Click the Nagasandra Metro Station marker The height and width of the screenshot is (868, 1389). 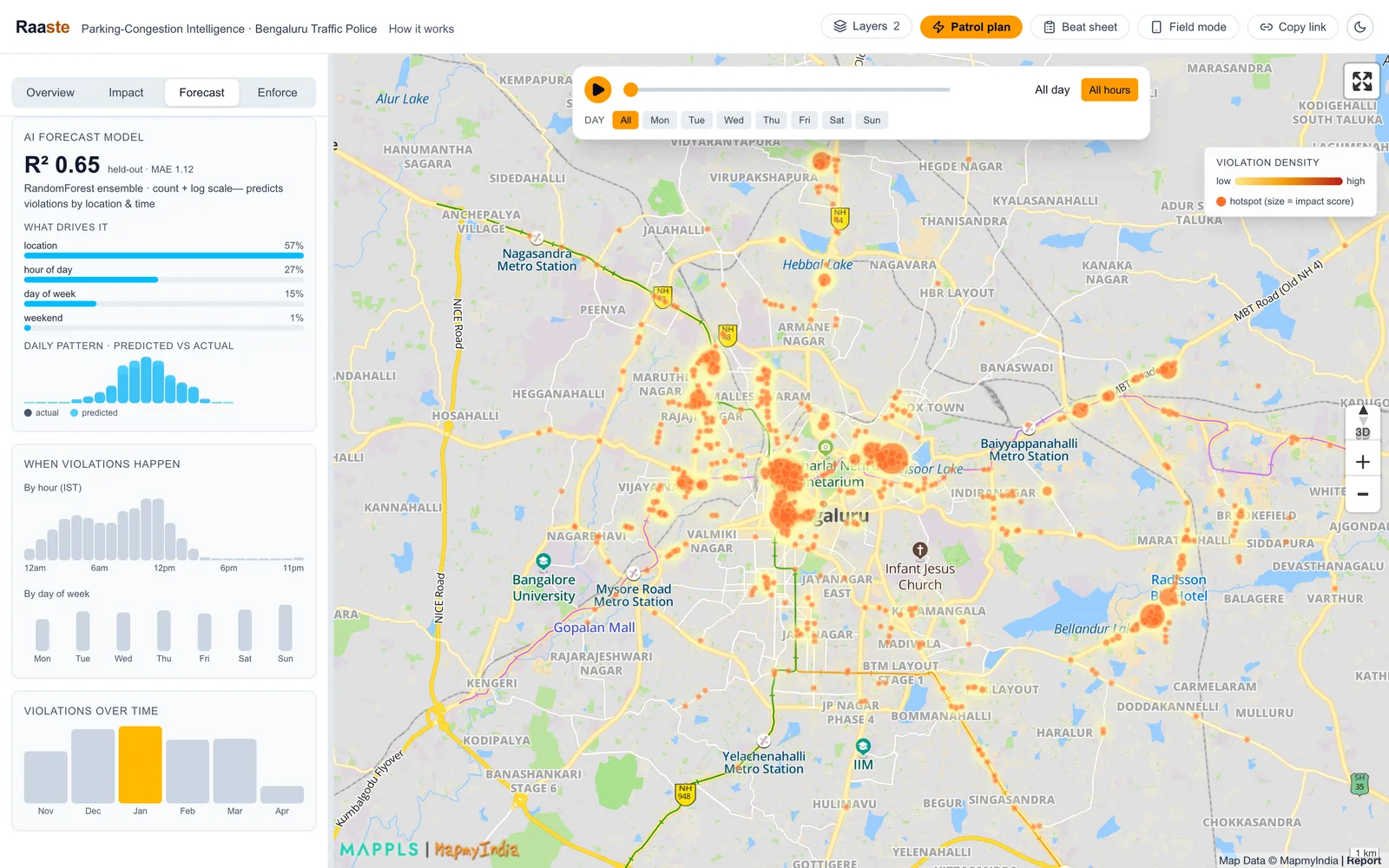537,238
